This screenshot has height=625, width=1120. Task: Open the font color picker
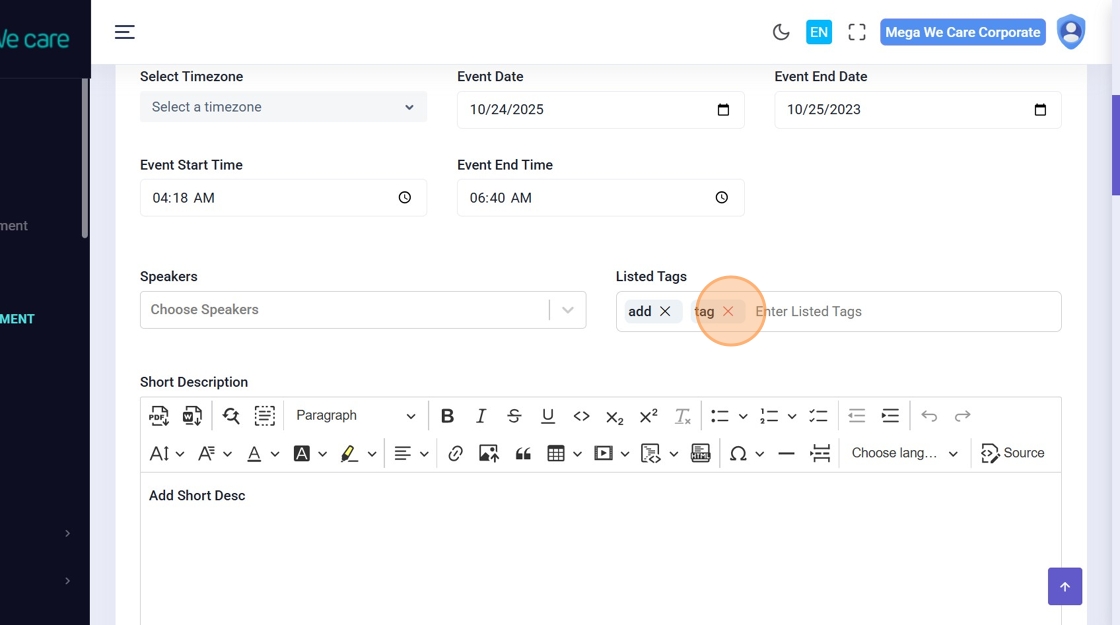point(255,454)
